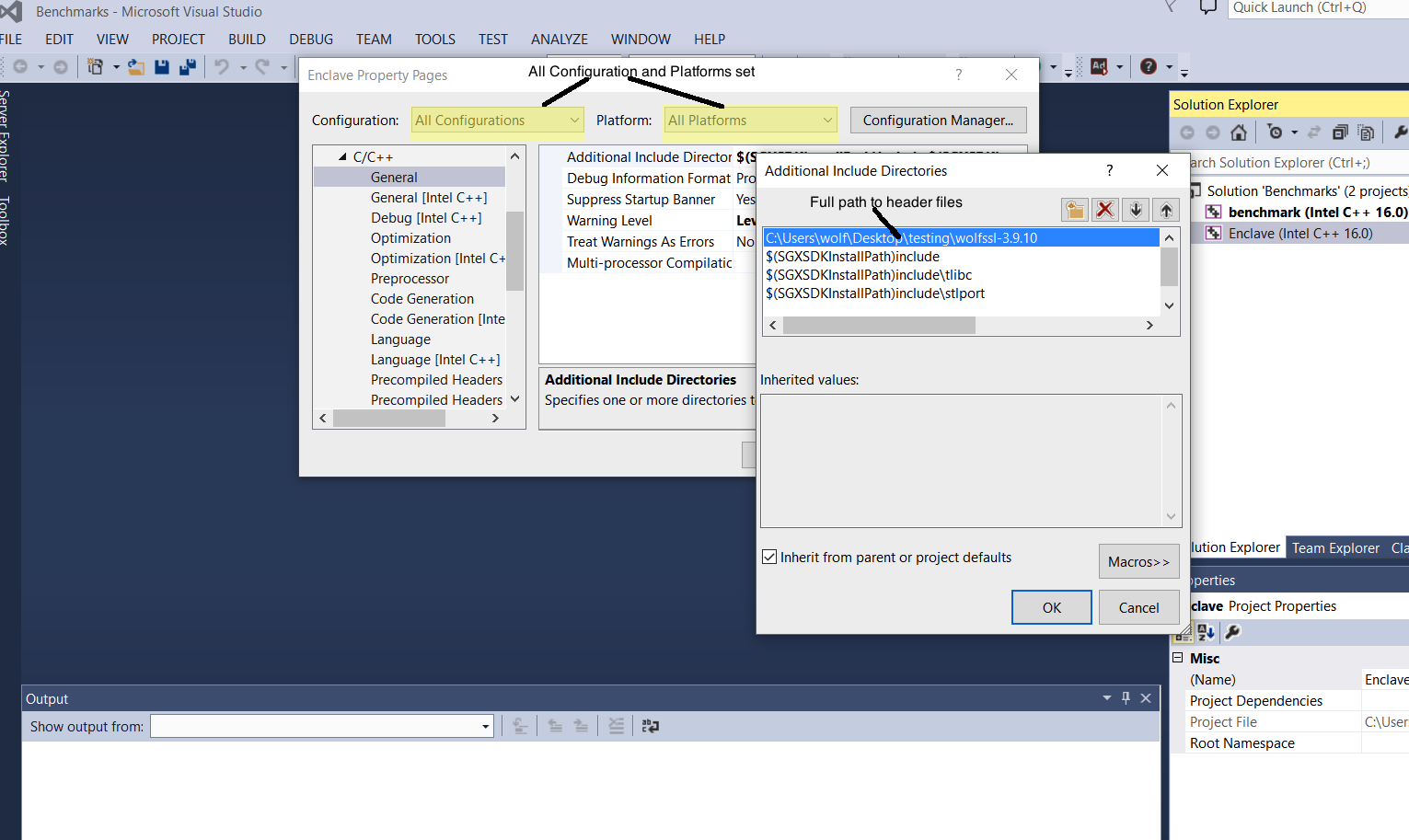Screen dimensions: 1409x840
Task: Click the Ad toolbar icon
Action: pos(1099,66)
